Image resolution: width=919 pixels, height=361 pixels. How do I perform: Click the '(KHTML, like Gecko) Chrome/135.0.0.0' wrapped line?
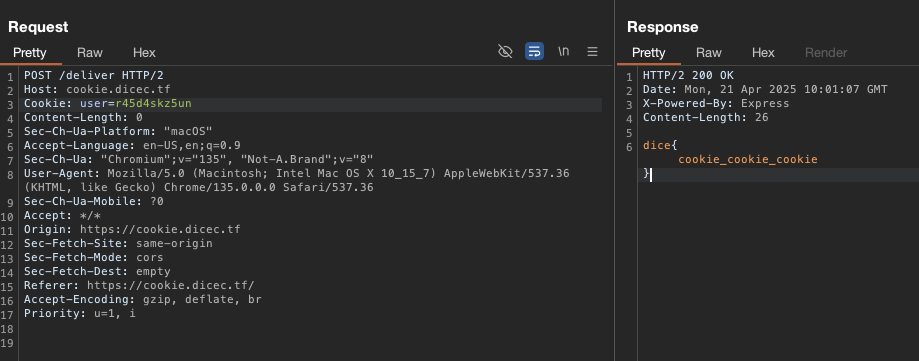tap(199, 188)
